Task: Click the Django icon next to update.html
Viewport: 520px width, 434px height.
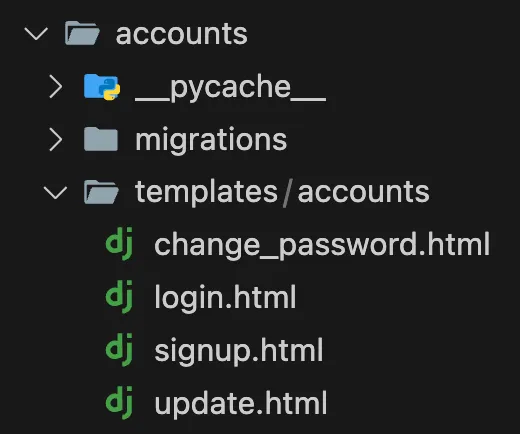Action: (119, 403)
